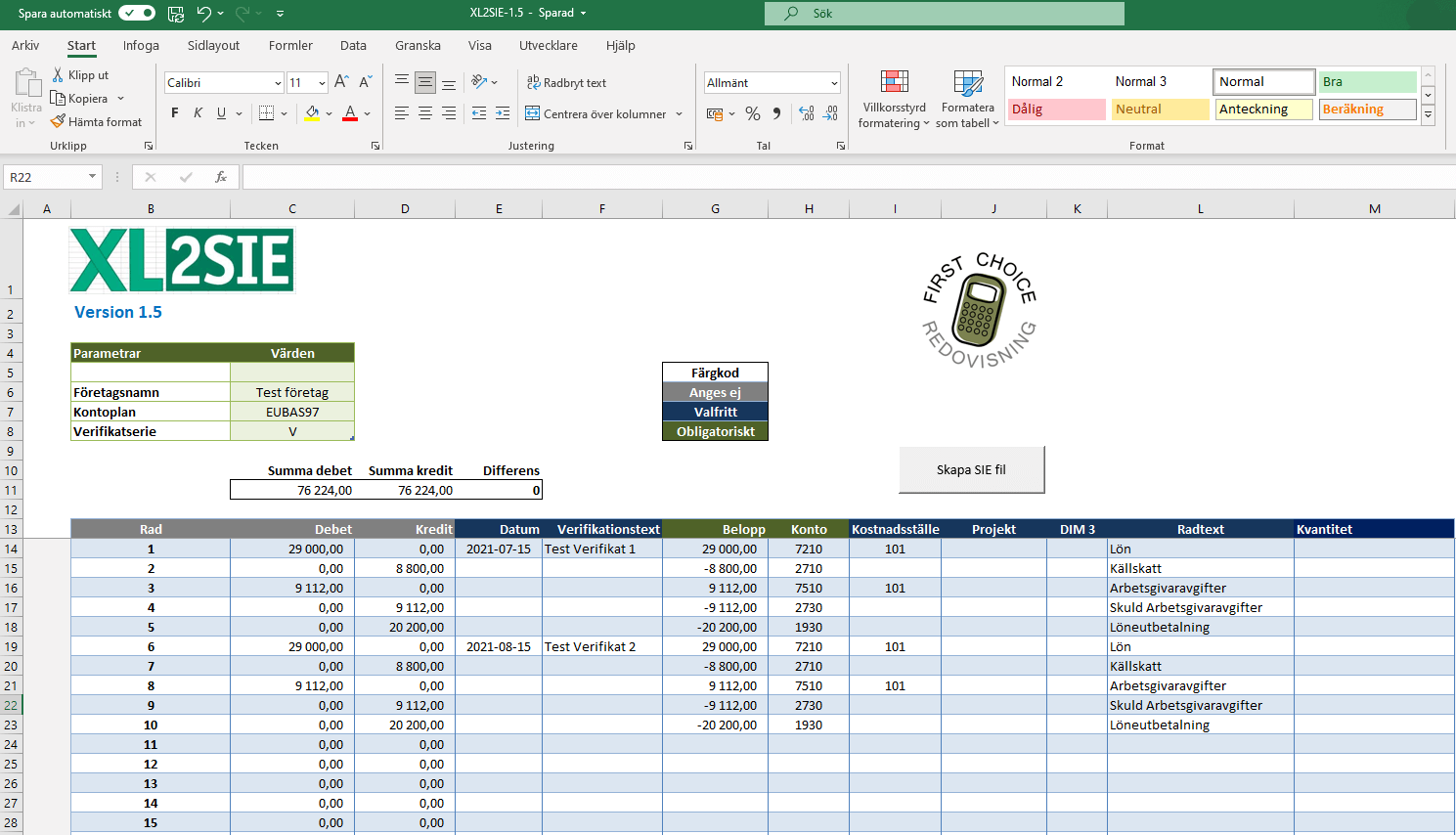Click the Skapa SIE fil button
Viewport: 1456px width, 835px height.
[x=972, y=469]
